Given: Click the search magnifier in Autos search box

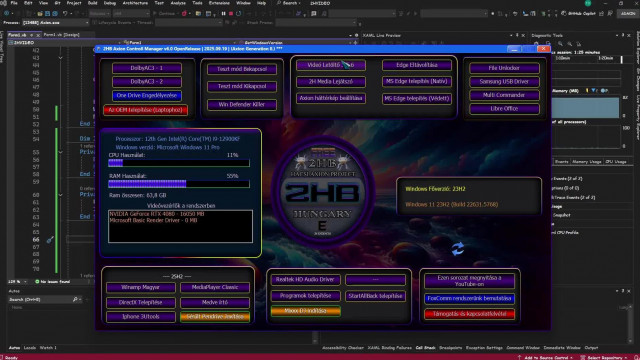Looking at the screenshot, I should click(75, 299).
